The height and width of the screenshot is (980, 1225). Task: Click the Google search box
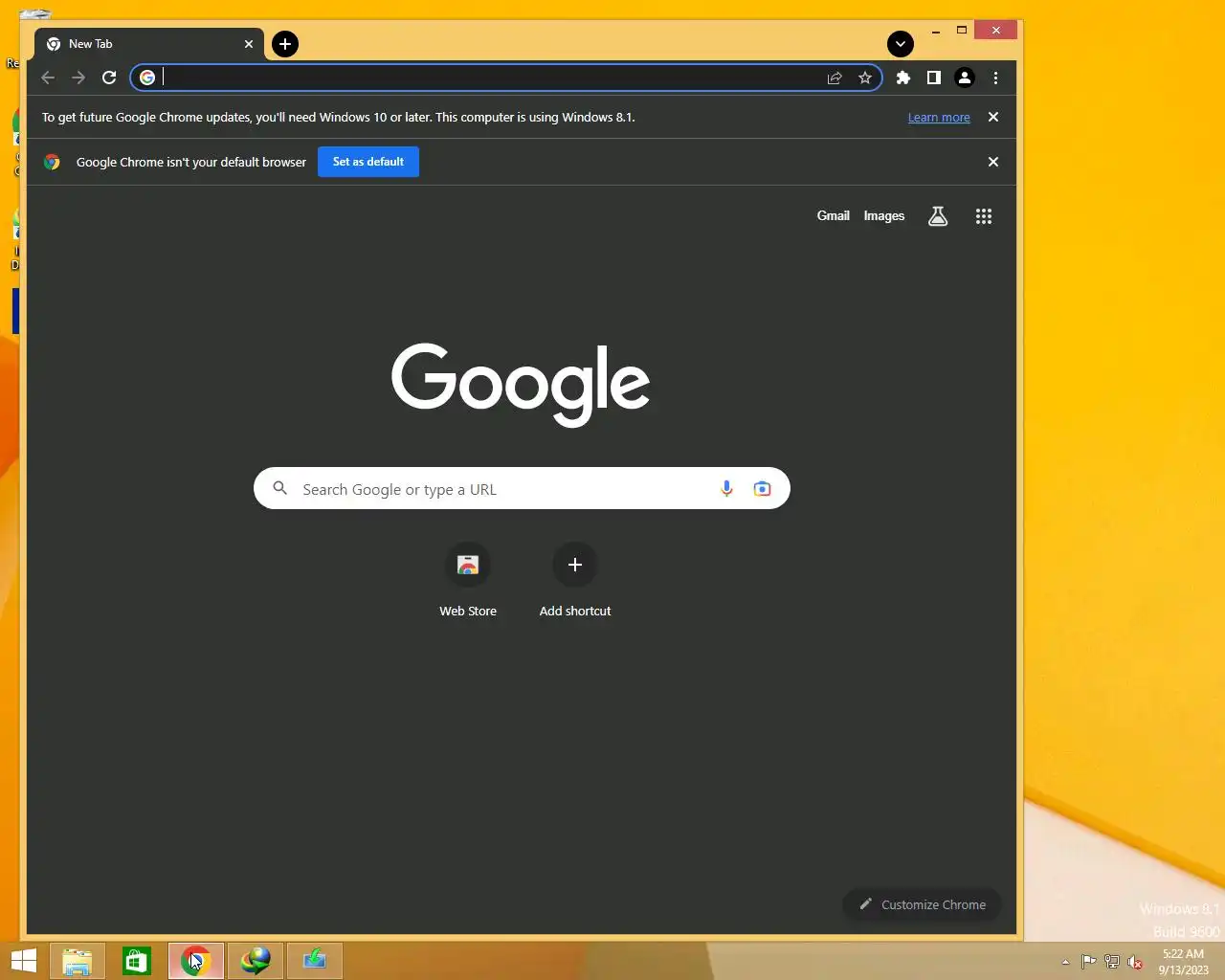point(522,488)
